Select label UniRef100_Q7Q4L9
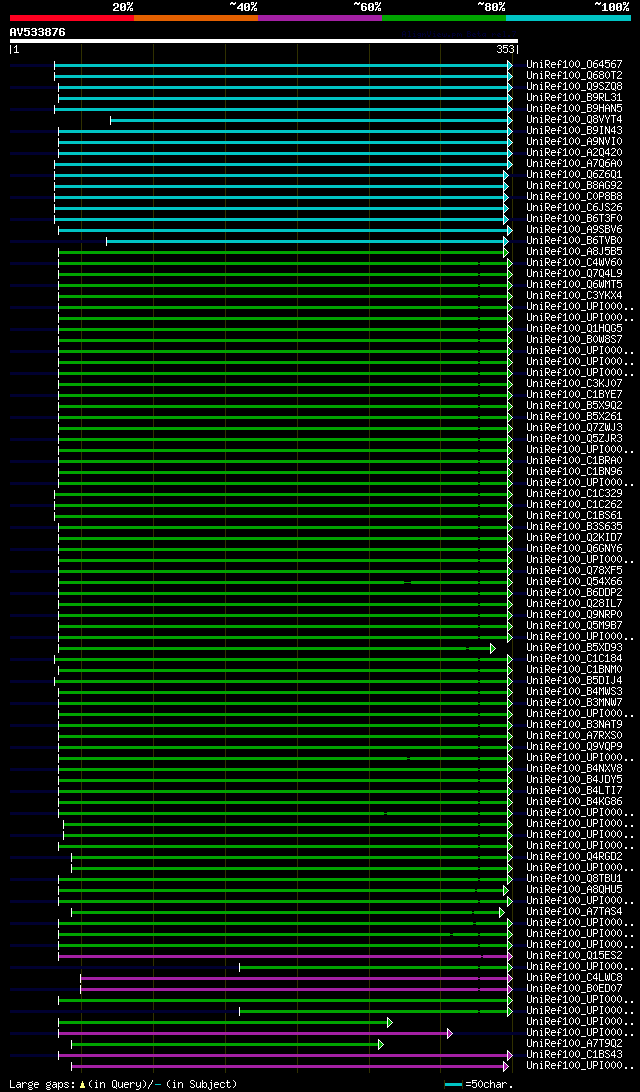Viewport: 640px width, 1092px height. 575,274
